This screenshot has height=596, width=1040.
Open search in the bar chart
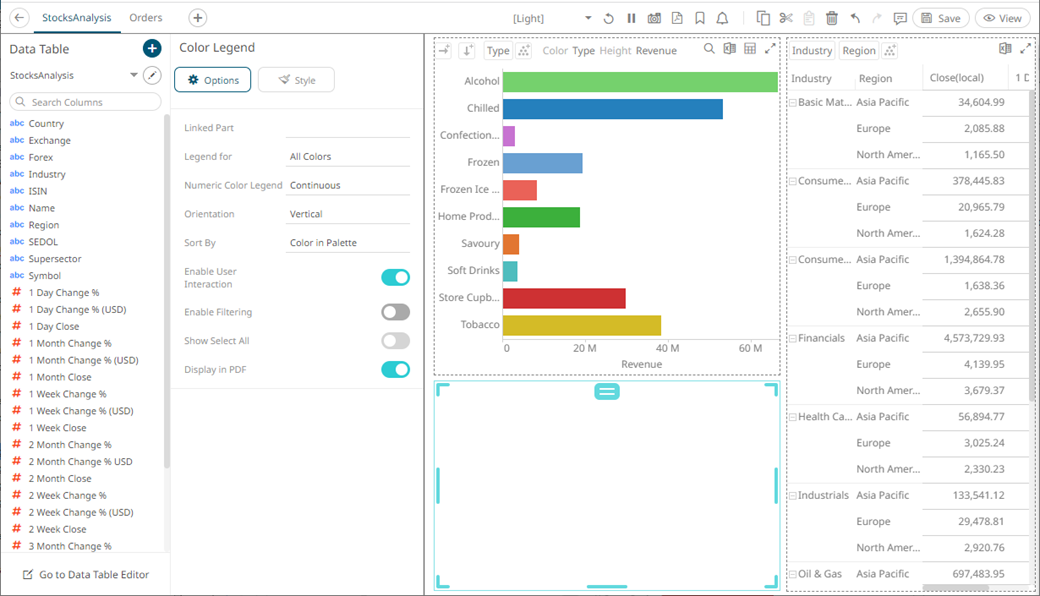tap(709, 48)
